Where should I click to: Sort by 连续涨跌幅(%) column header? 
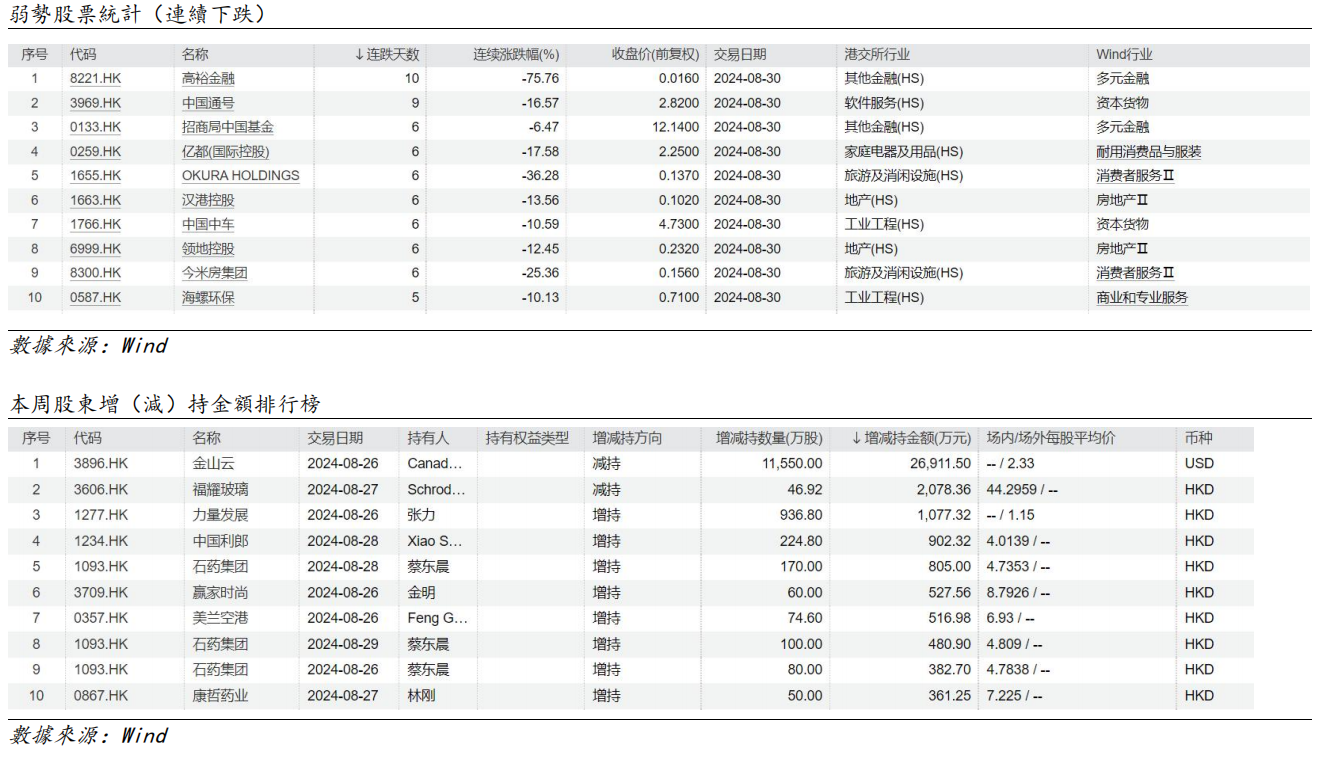tap(516, 55)
